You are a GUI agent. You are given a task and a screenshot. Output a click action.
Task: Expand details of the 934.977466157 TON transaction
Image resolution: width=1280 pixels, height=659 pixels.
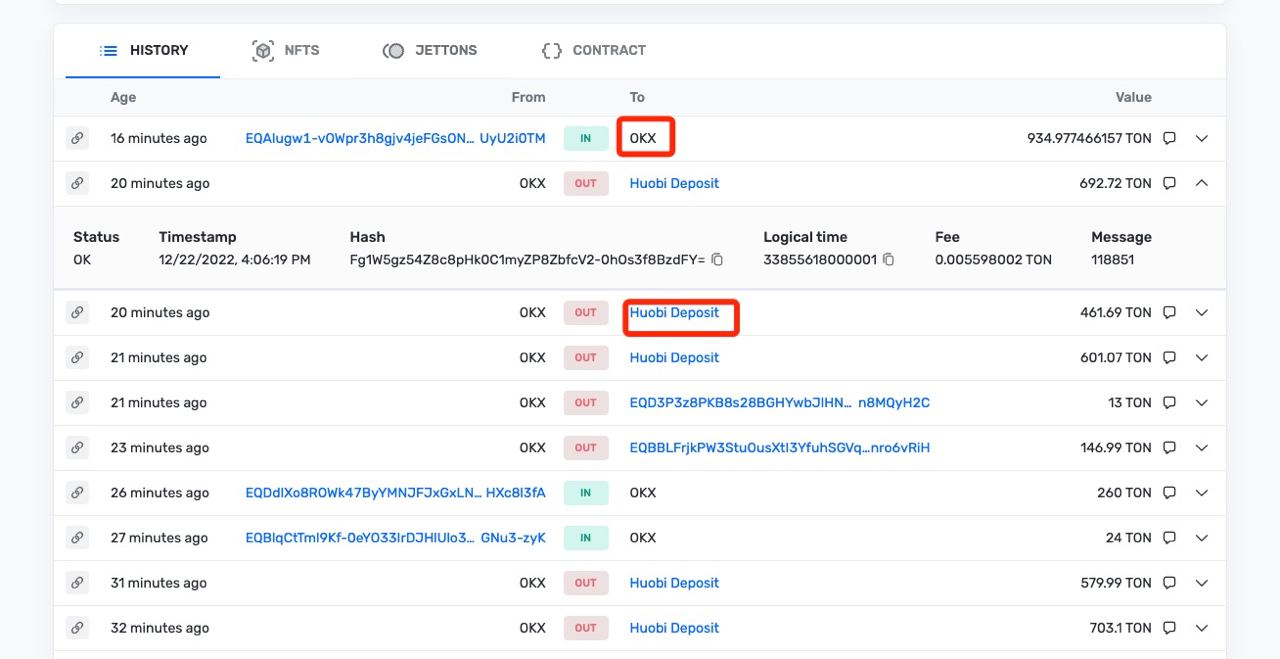pos(1202,139)
